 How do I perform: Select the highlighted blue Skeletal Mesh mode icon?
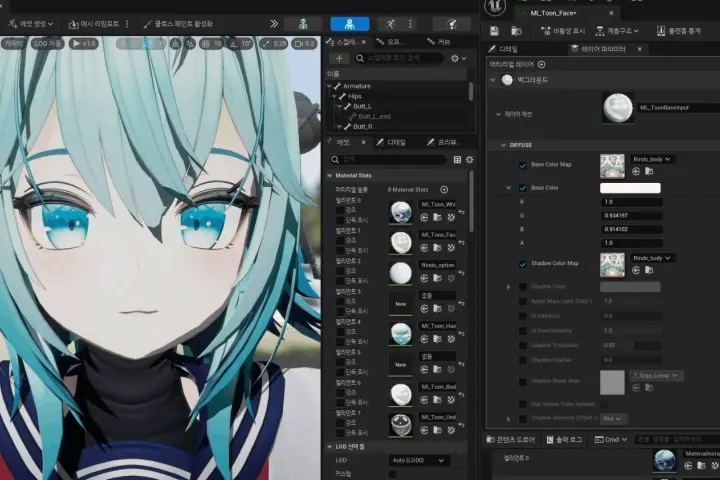coord(349,24)
